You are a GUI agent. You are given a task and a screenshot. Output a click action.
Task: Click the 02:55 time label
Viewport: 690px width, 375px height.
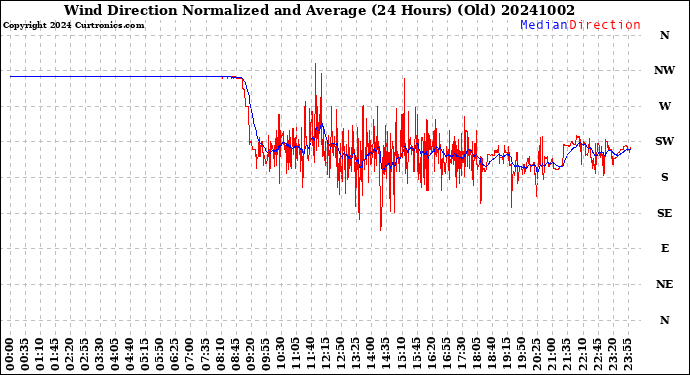click(x=85, y=354)
